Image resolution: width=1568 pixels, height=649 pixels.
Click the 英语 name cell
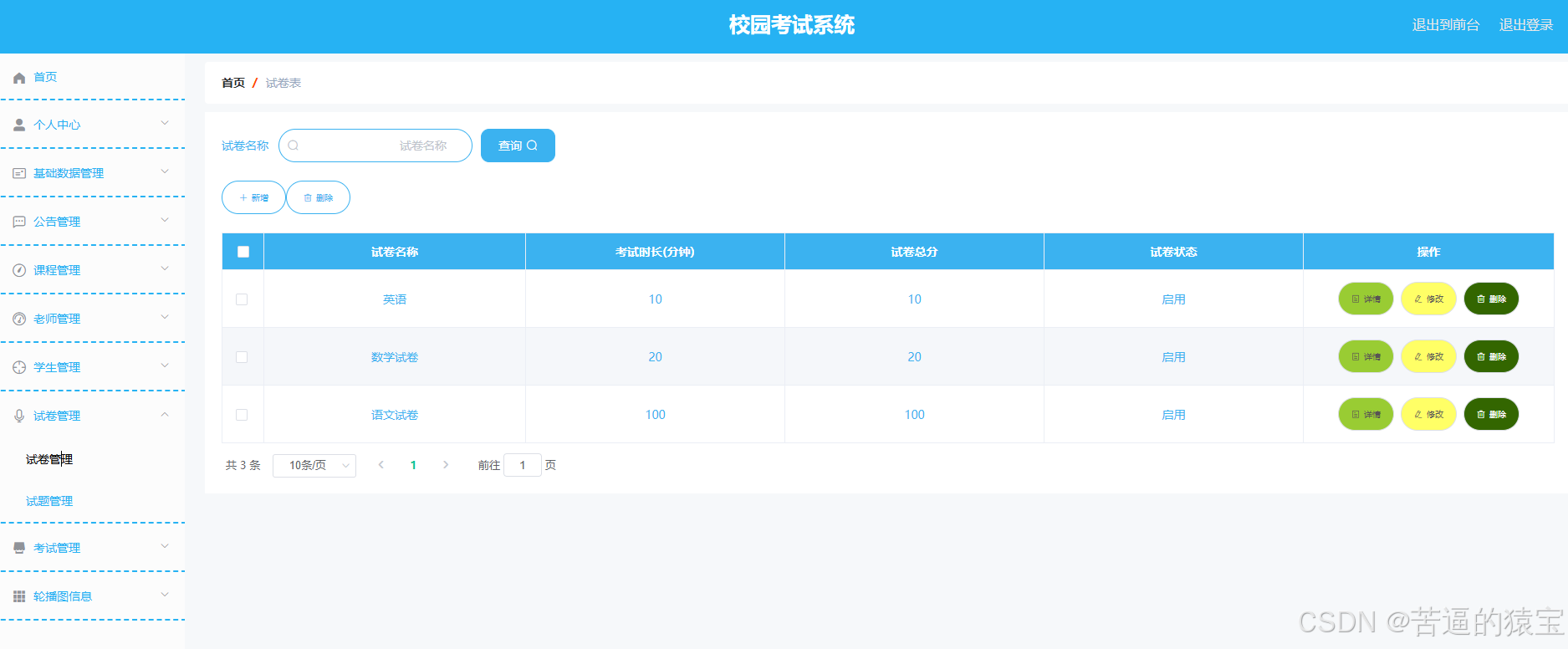coord(395,299)
